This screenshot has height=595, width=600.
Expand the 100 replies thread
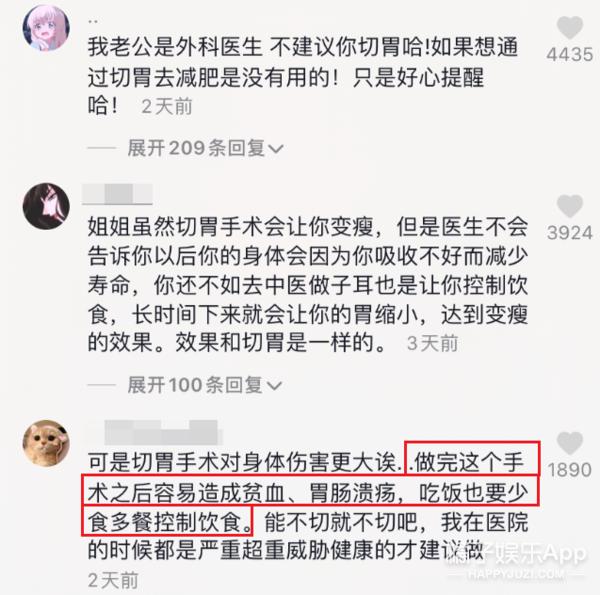point(204,385)
